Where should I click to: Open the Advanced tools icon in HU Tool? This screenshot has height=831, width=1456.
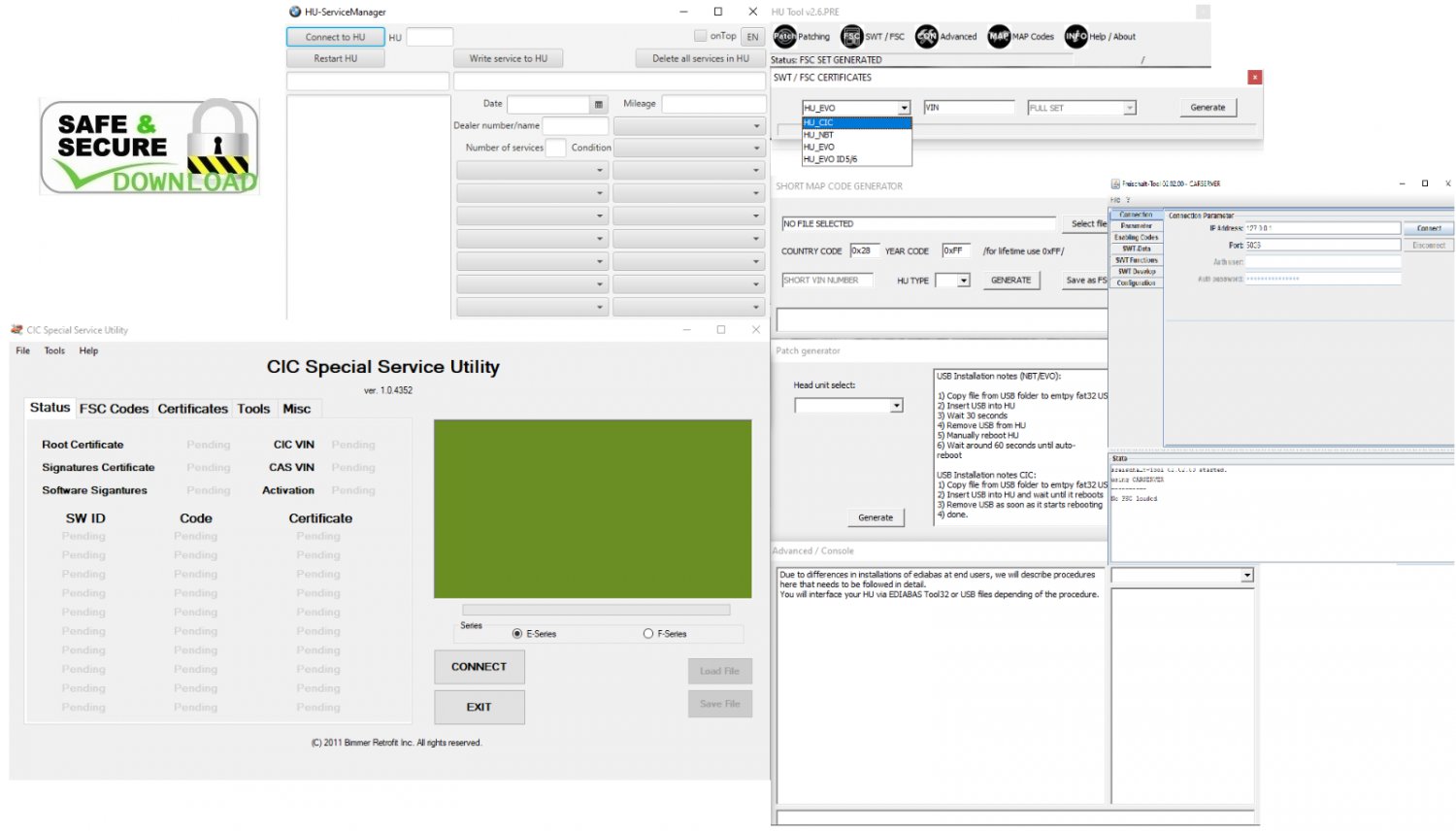coord(925,36)
